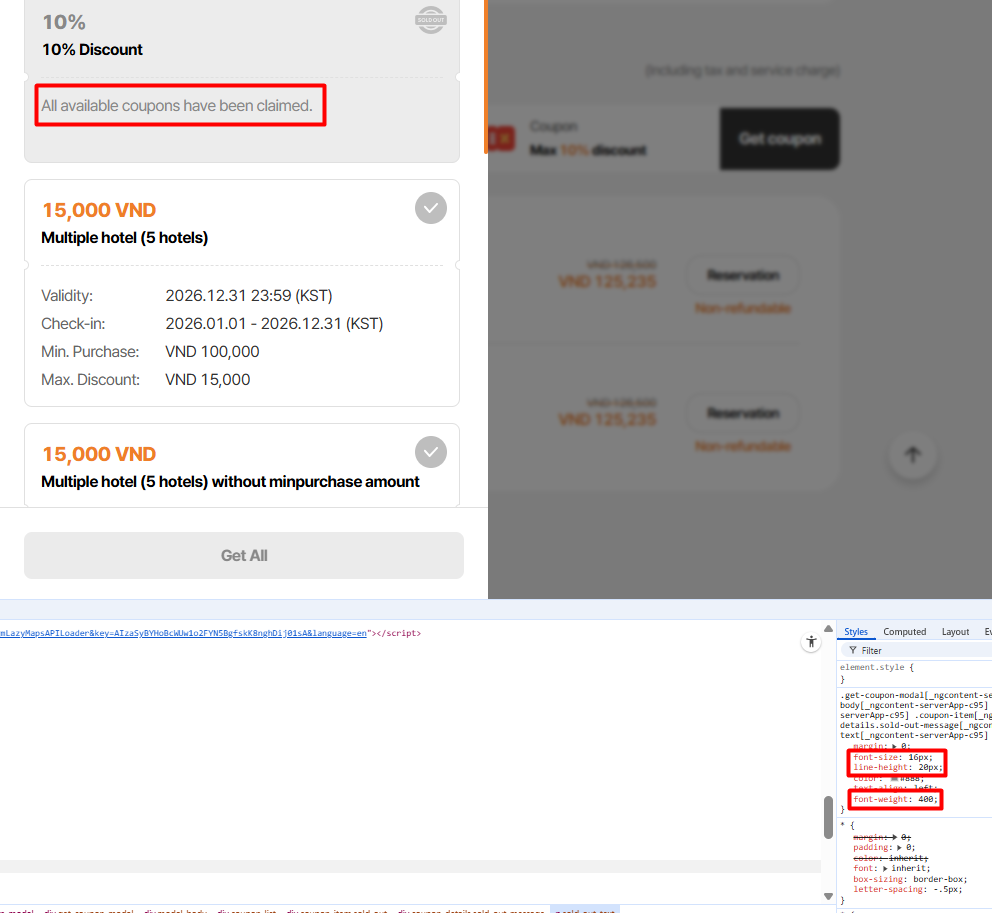Click the max discount value 'VND 15,000'
The height and width of the screenshot is (913, 992).
click(x=208, y=380)
